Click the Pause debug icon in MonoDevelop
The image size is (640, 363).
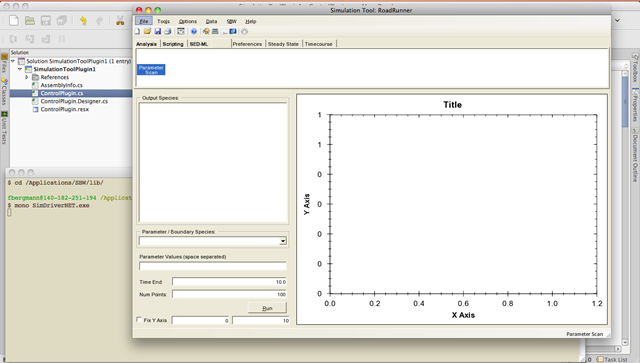(62, 39)
